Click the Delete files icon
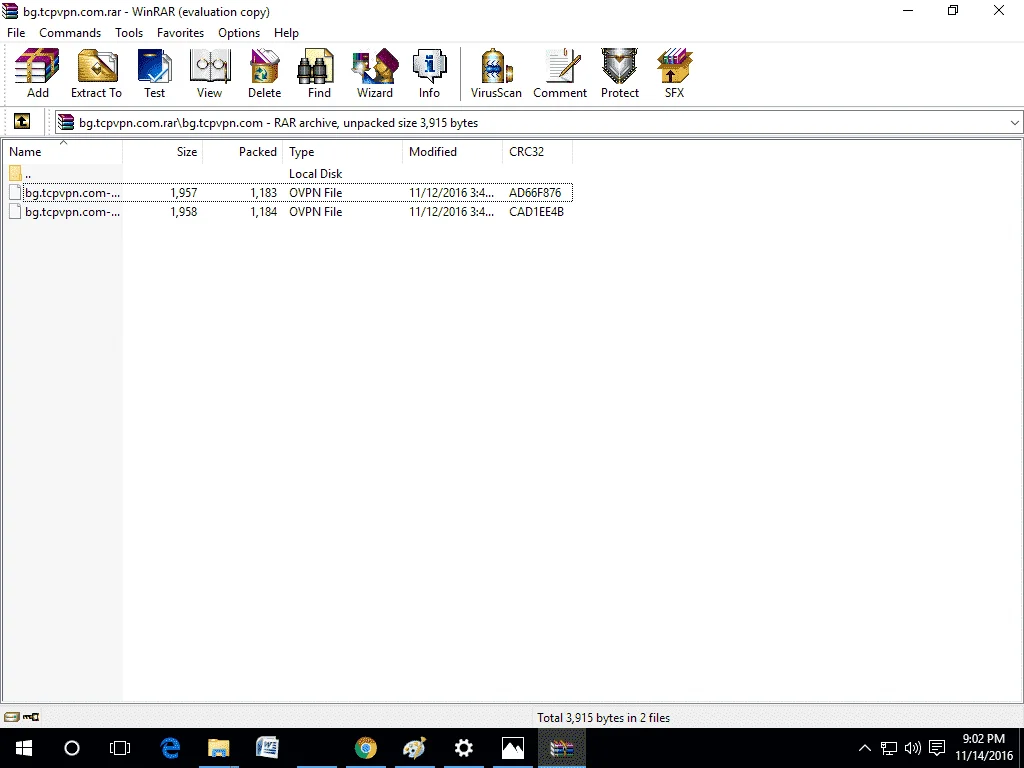 [264, 73]
